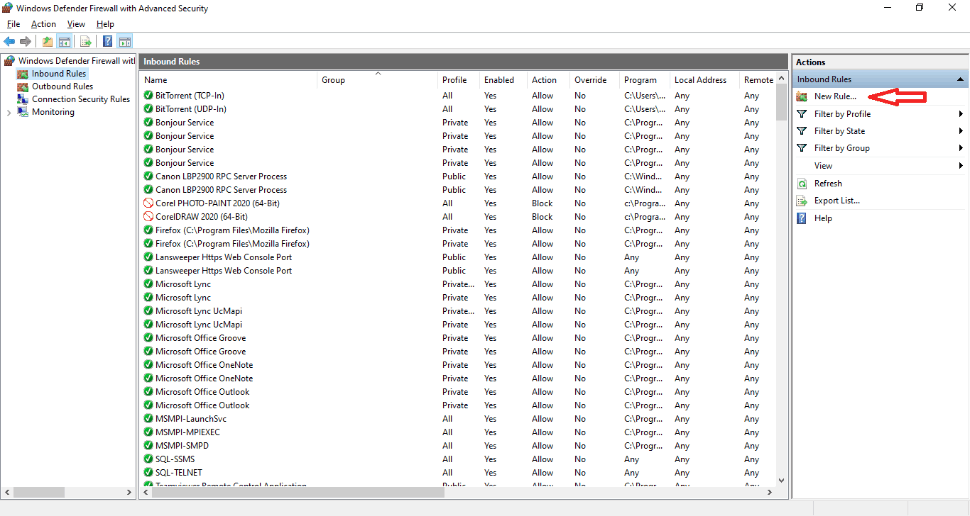This screenshot has height=516, width=970.
Task: Click block icon of CorelDRAW 2020 rule
Action: pyautogui.click(x=148, y=217)
